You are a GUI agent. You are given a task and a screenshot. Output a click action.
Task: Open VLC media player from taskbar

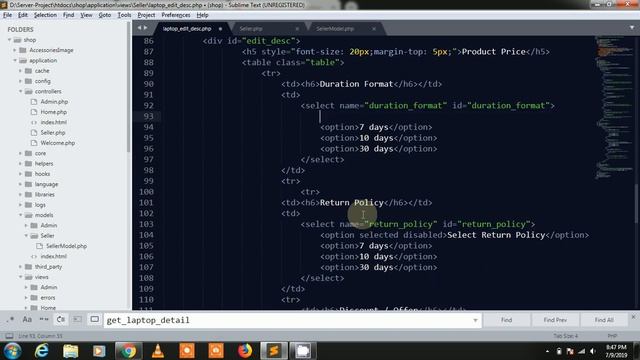click(158, 351)
